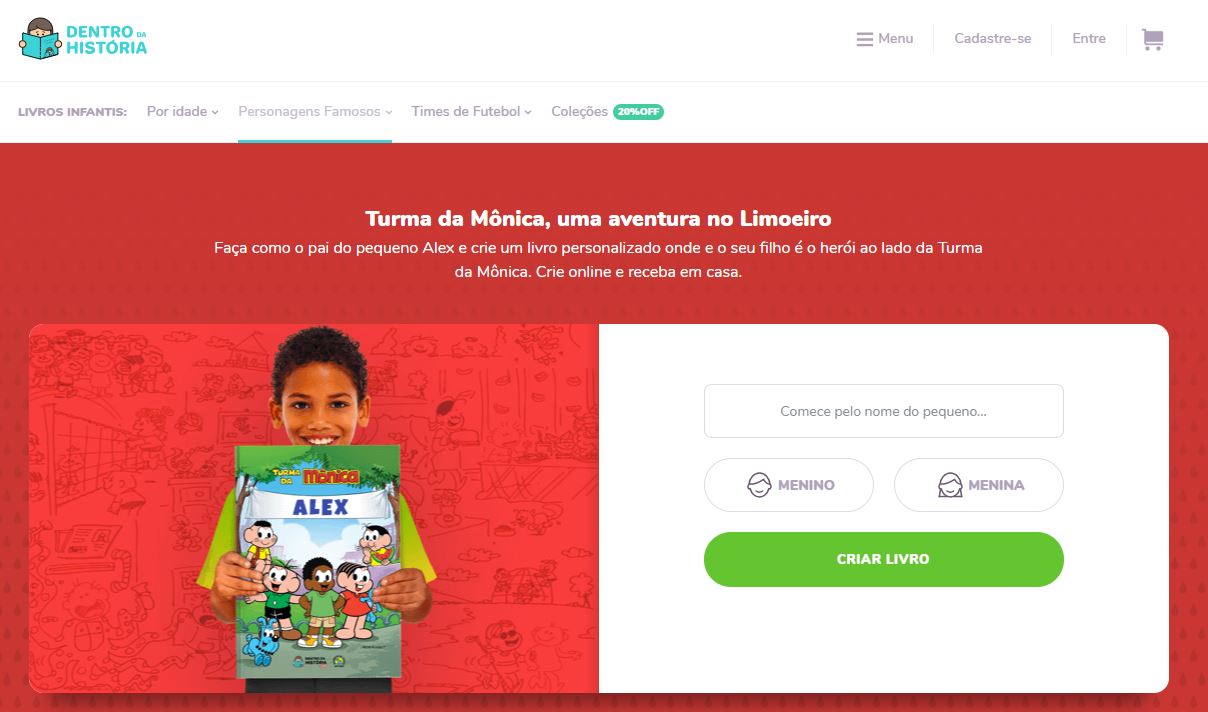Select the Menina gender option
The image size is (1208, 712).
pos(979,485)
